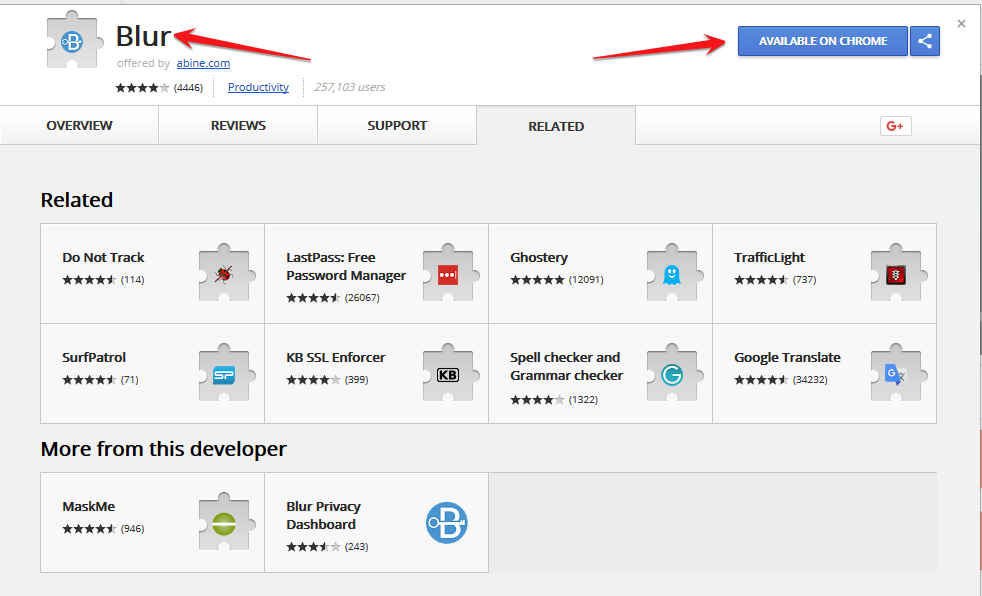
Task: Click MaskMe rating count (946)
Action: 132,529
